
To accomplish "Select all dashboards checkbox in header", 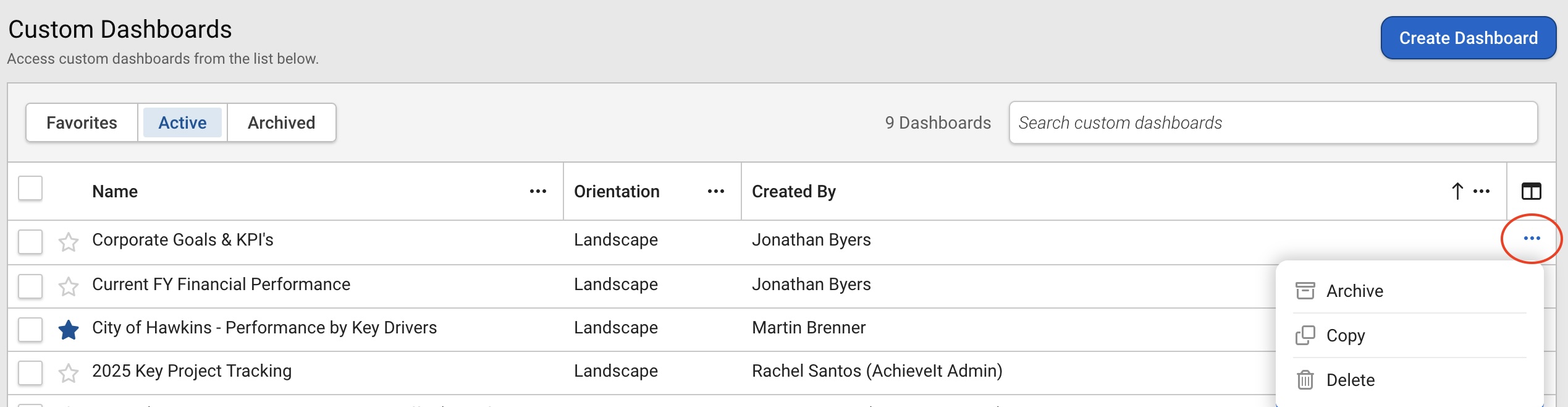I will 30,188.
